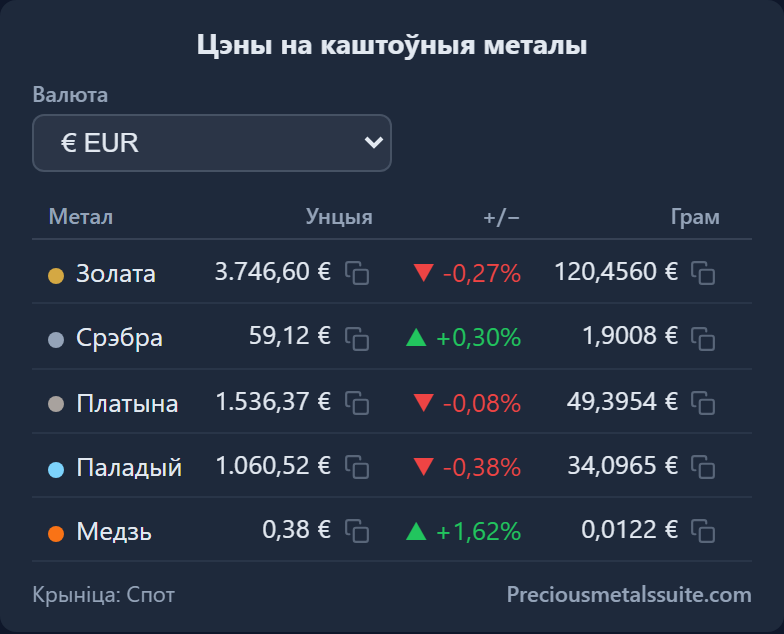Image resolution: width=784 pixels, height=634 pixels.
Task: Open the Preciousmetalssuite.com link
Action: coord(628,594)
